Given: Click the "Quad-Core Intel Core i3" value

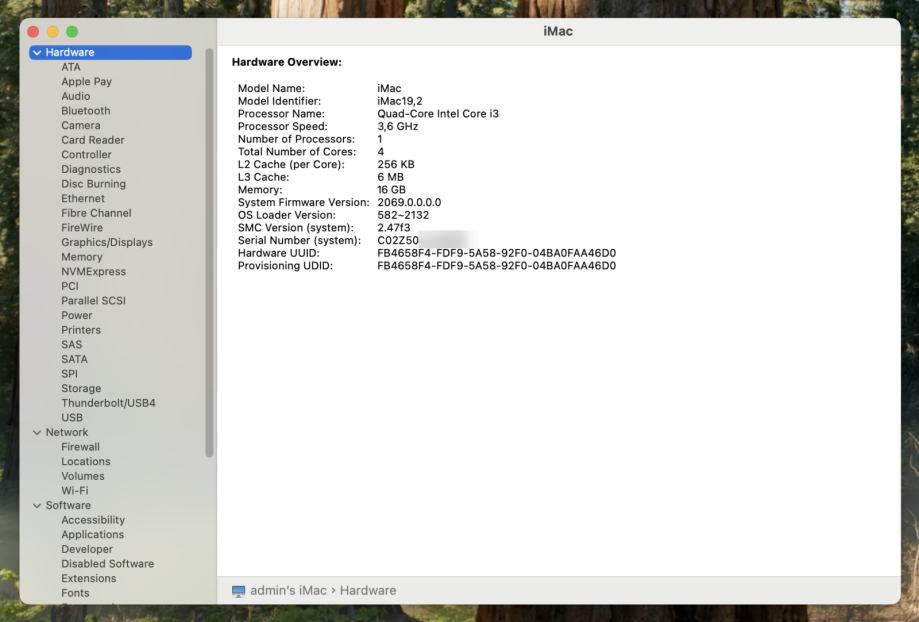Looking at the screenshot, I should (438, 114).
